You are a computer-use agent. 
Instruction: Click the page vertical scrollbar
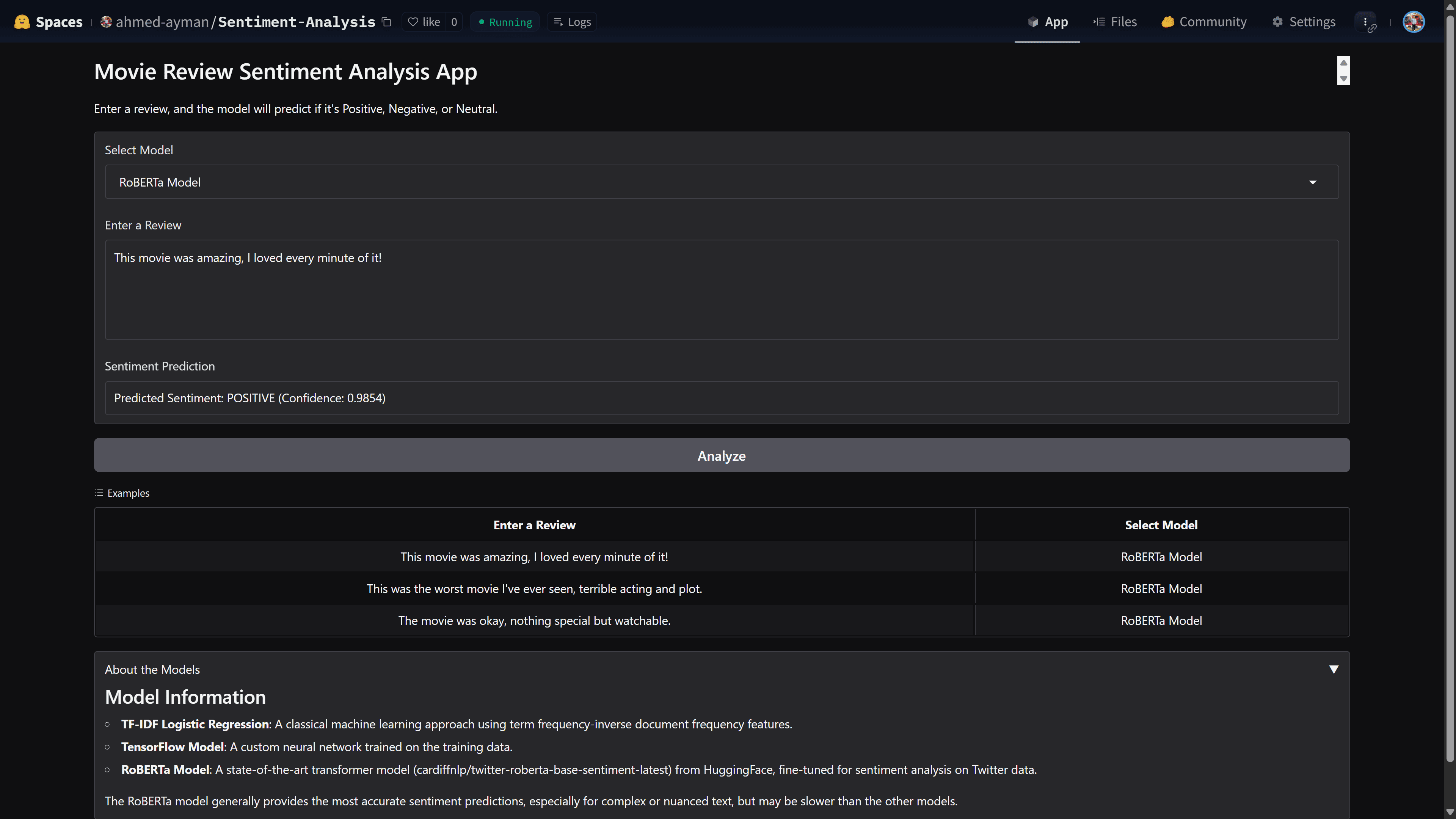(x=1450, y=395)
